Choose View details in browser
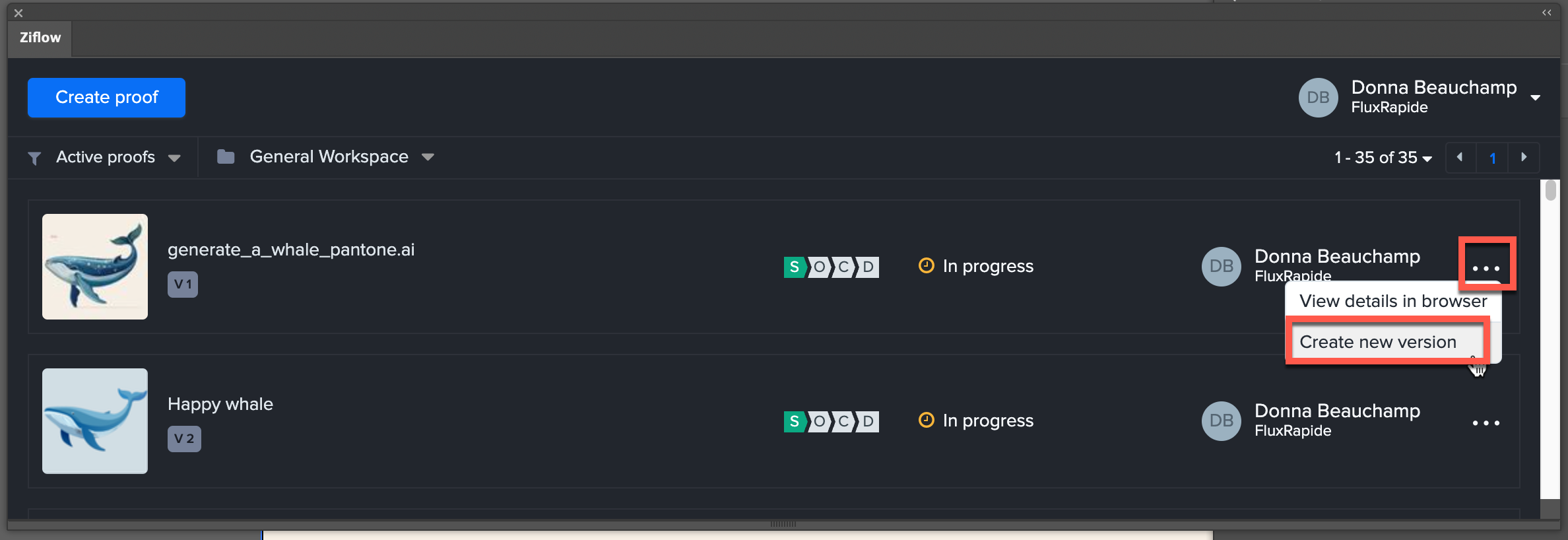This screenshot has width=1568, height=540. click(x=1392, y=301)
